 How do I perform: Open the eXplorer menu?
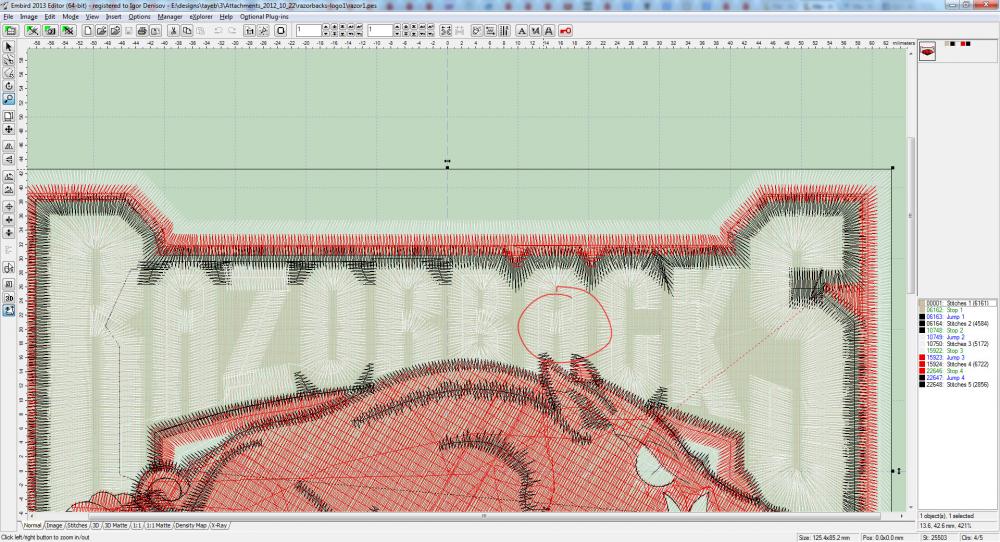click(x=201, y=17)
